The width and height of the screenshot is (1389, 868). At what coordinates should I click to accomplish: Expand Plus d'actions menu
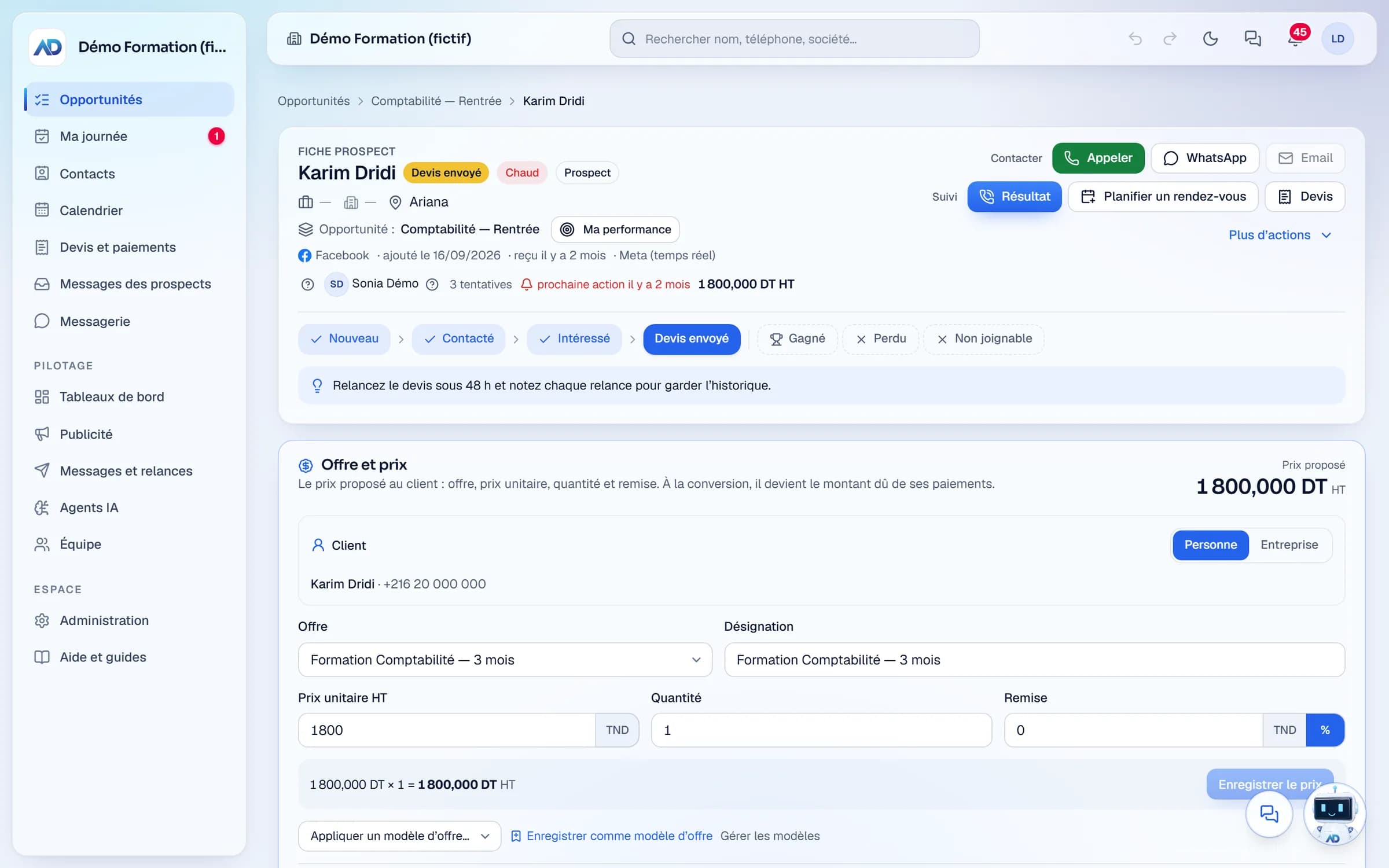click(x=1280, y=235)
